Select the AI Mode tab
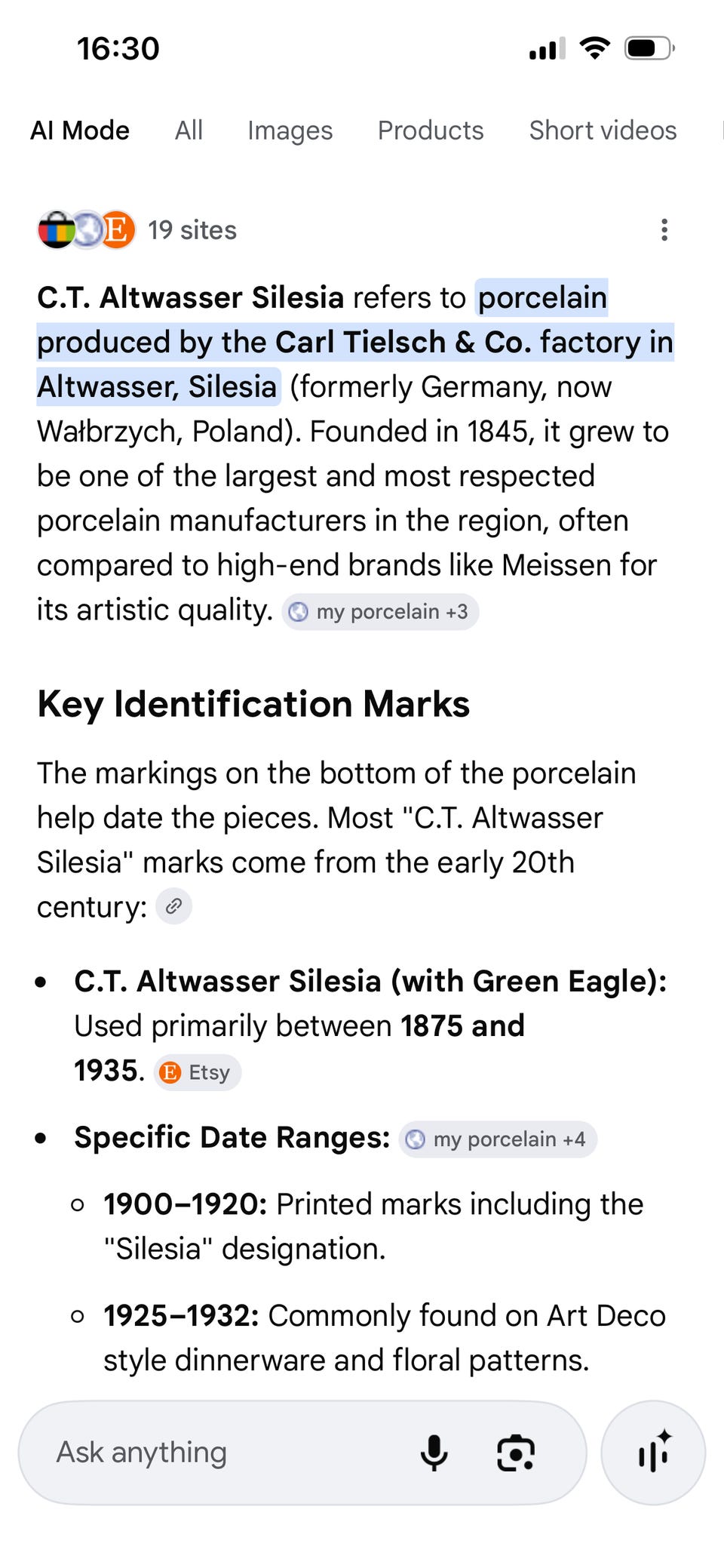 pos(80,131)
